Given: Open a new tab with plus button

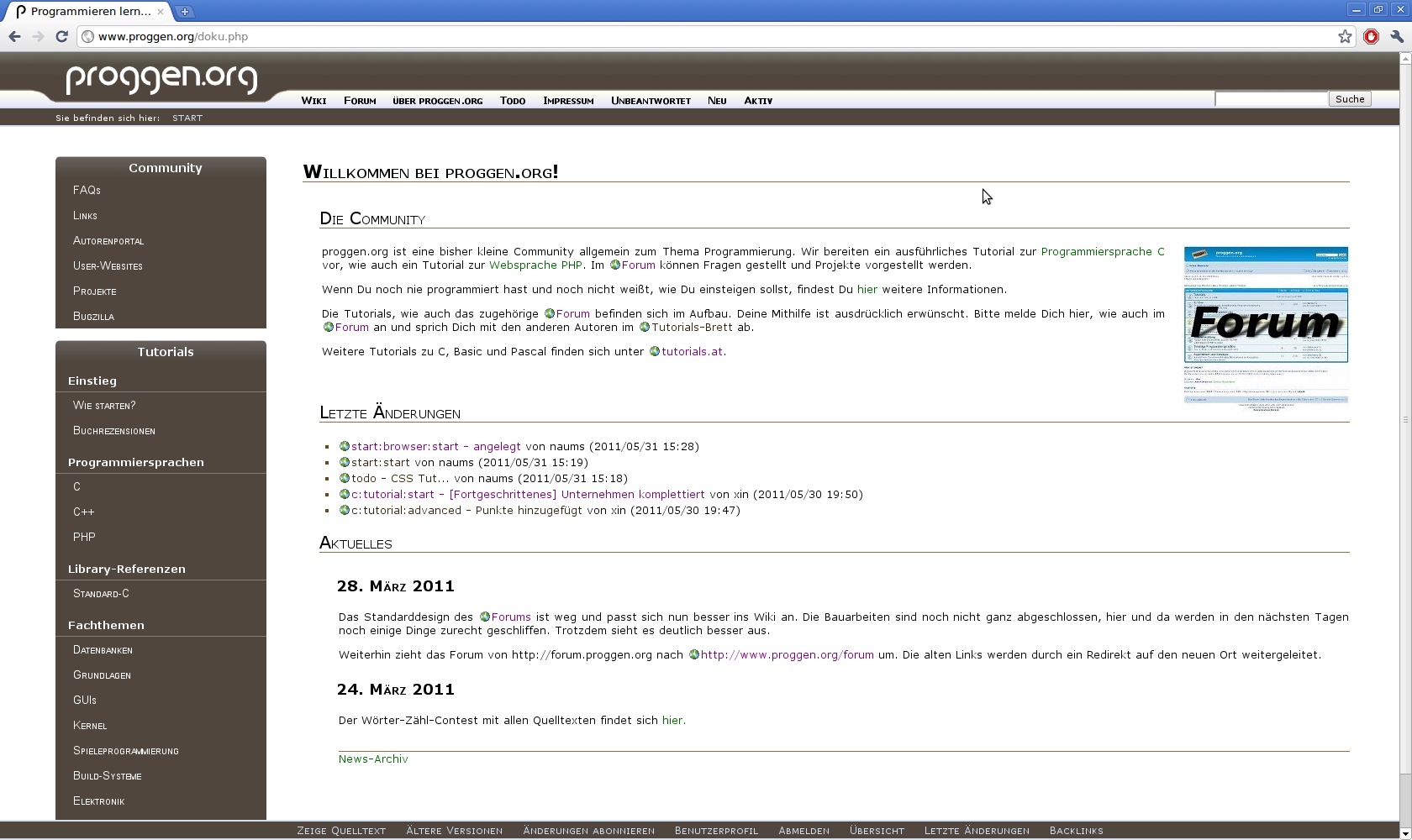Looking at the screenshot, I should point(185,12).
